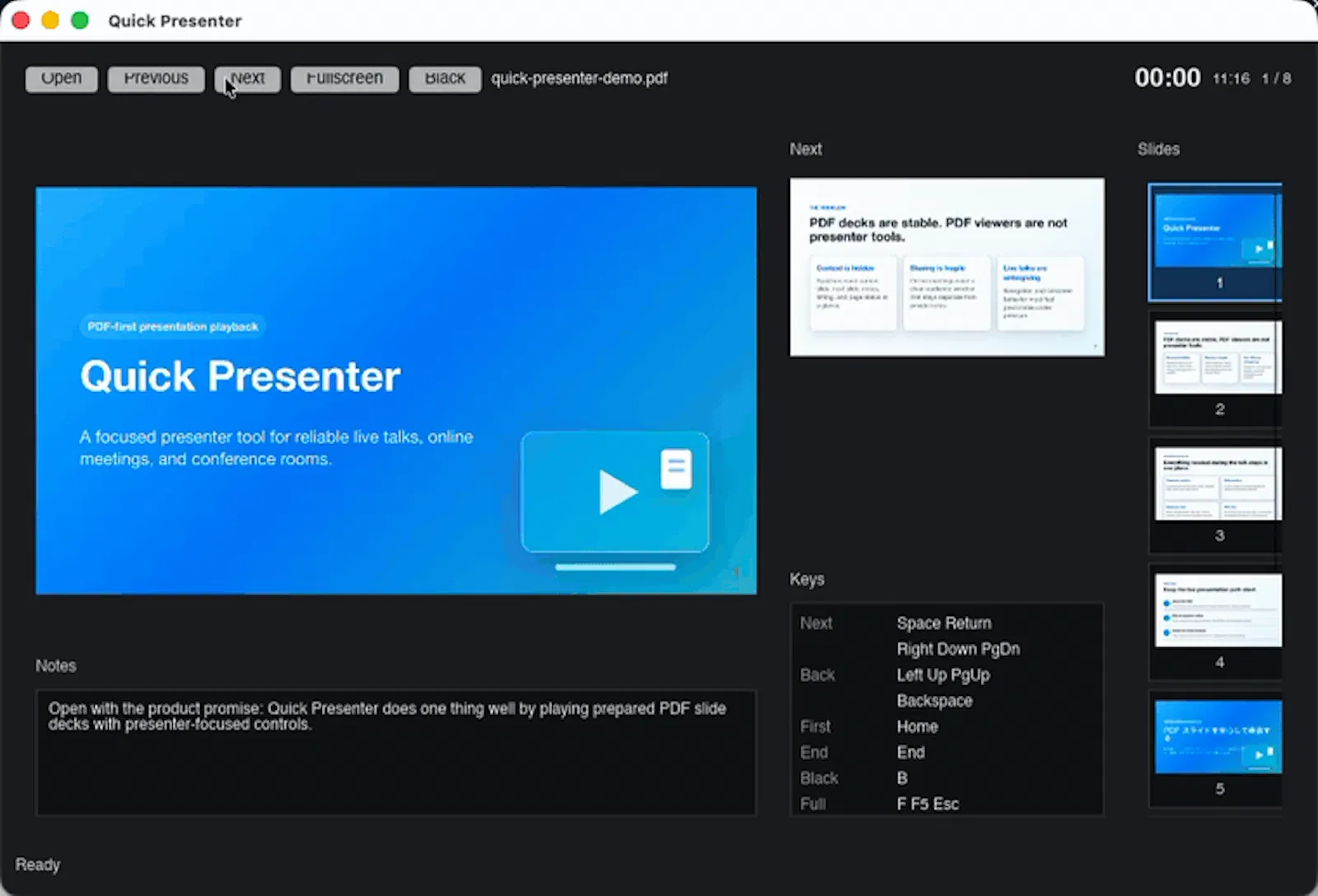Screen dimensions: 1318x896
Task: Click the Open button
Action: pos(62,79)
